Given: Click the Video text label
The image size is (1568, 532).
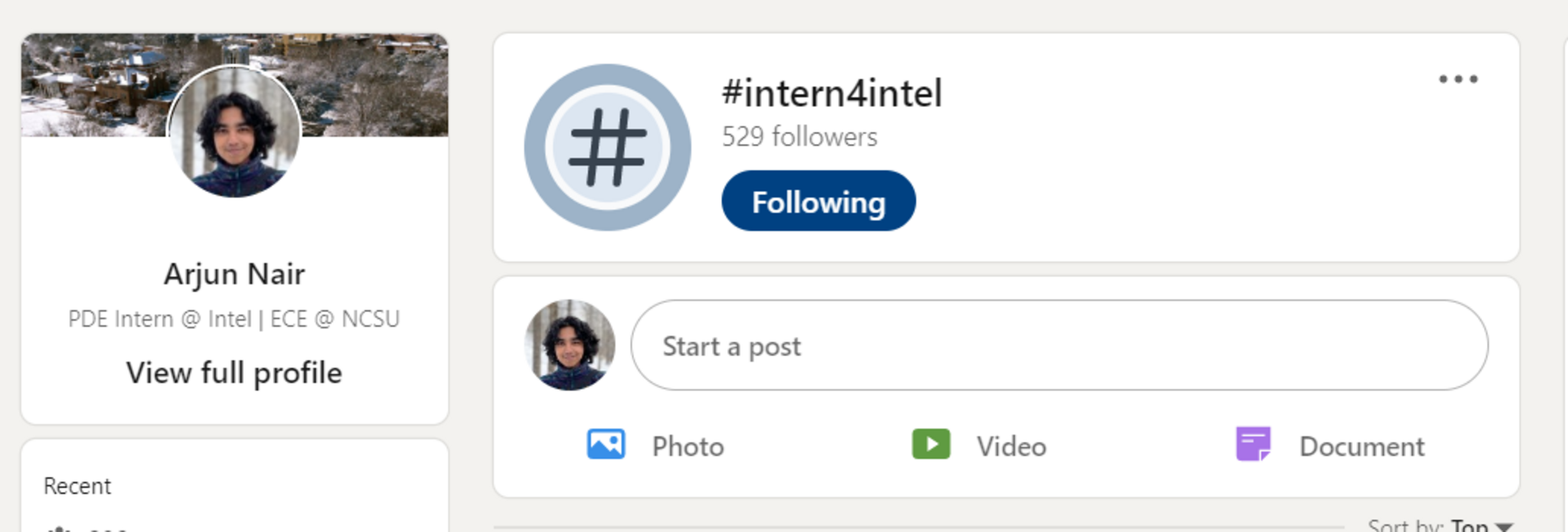Looking at the screenshot, I should click(1011, 446).
